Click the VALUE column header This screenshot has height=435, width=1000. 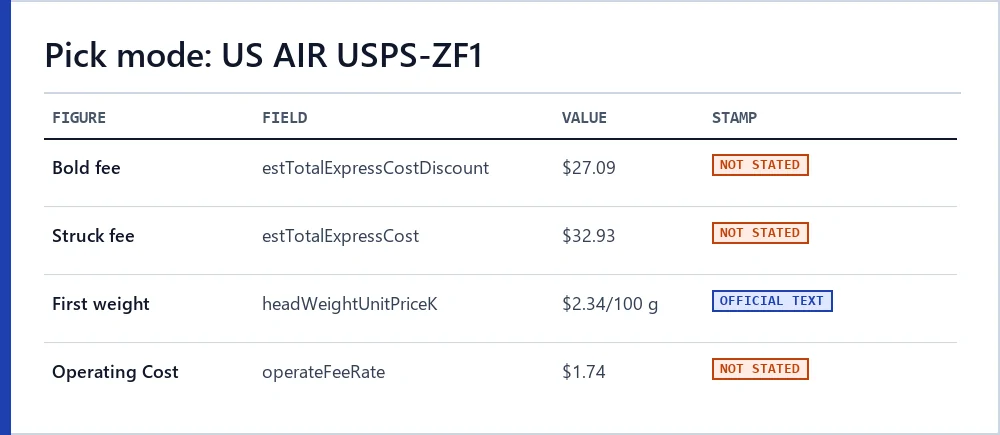click(584, 117)
